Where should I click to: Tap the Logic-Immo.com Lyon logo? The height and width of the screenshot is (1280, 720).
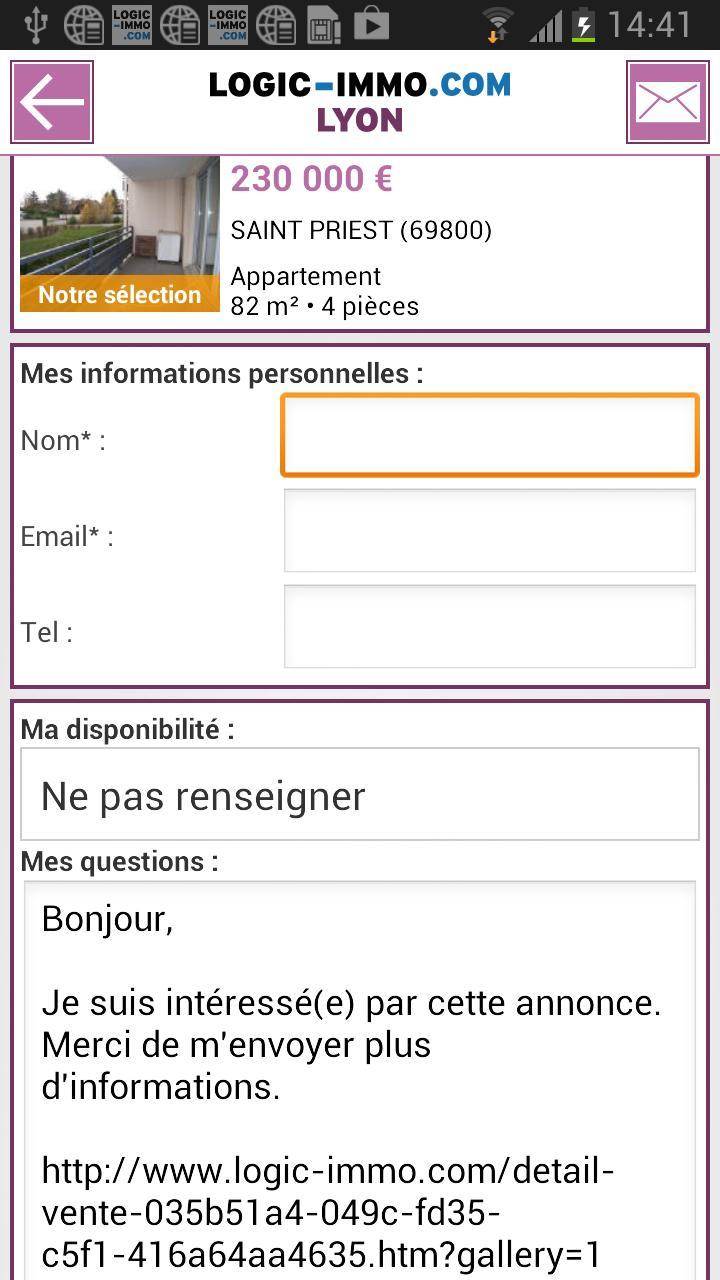point(360,102)
